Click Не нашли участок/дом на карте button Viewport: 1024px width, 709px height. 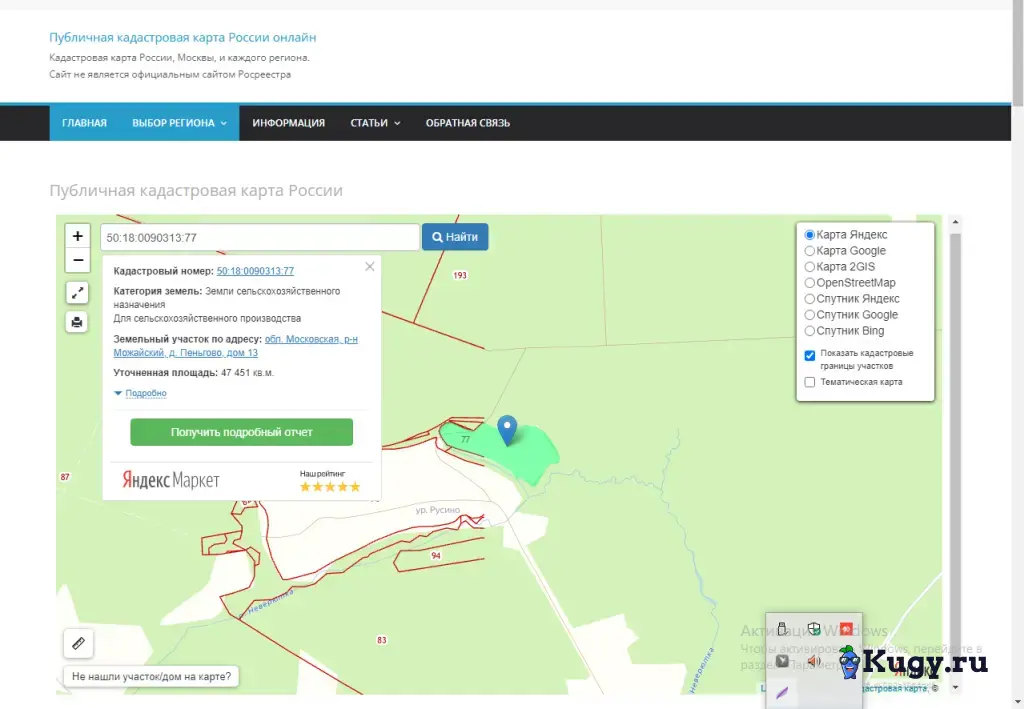[x=152, y=676]
